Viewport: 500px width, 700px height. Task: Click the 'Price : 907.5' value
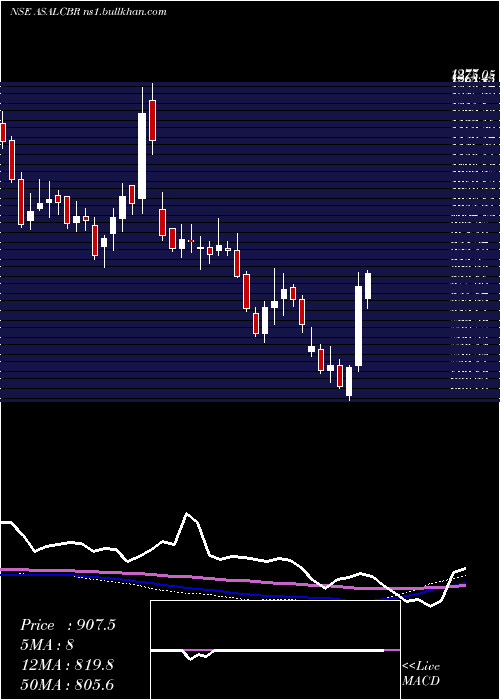point(67,625)
